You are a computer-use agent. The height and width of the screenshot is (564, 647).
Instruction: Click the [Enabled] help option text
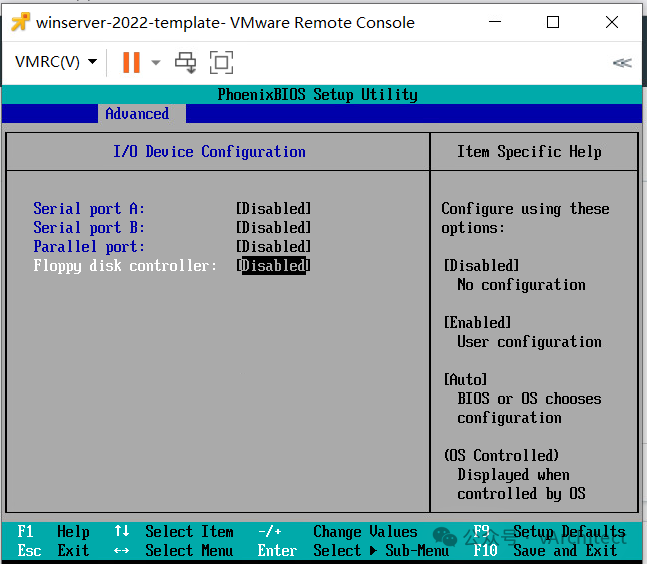(477, 322)
